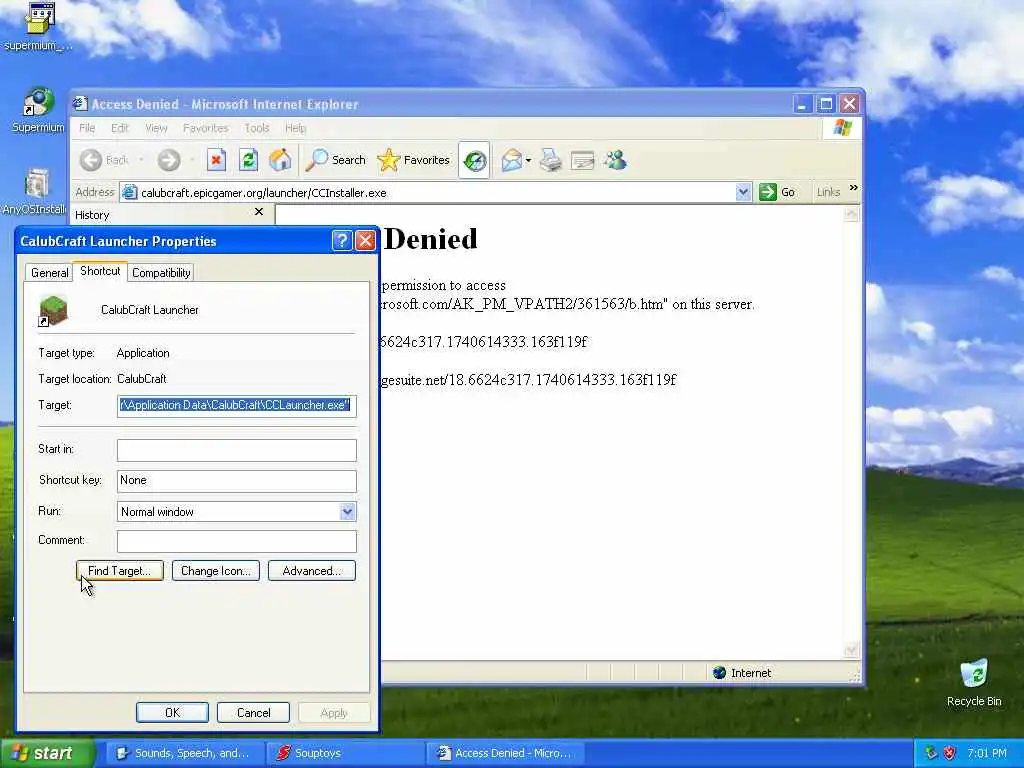
Task: Click OK in Properties dialog
Action: [x=172, y=712]
